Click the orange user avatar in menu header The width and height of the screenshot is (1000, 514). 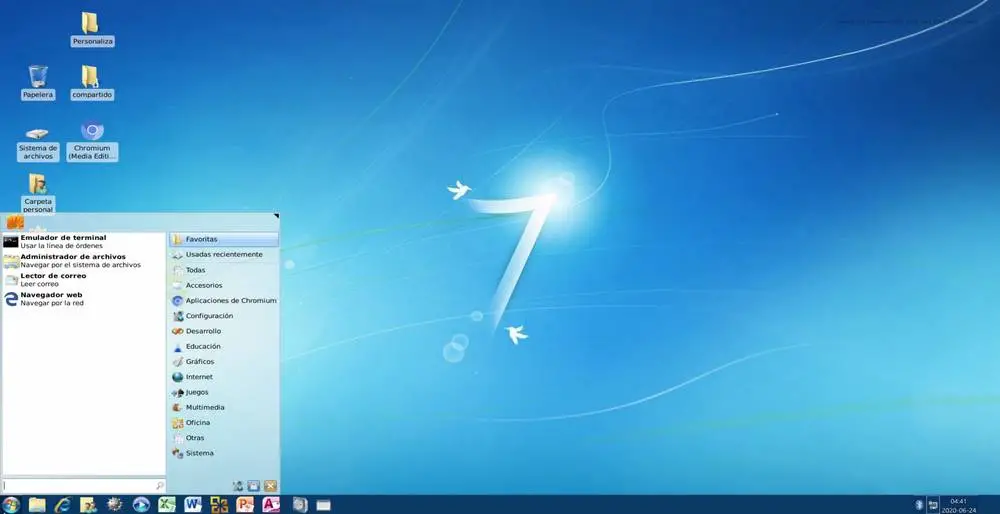pyautogui.click(x=15, y=223)
